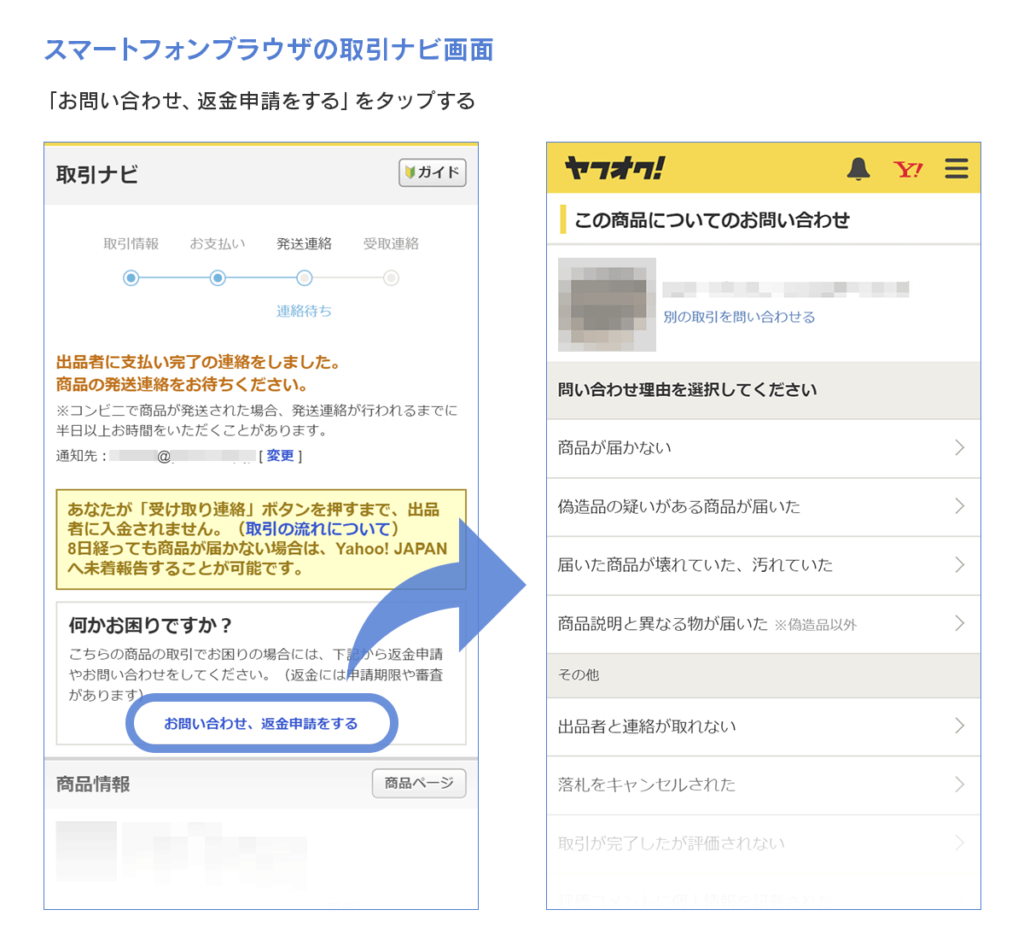Tap the blurred product thumbnail image
Screen dimensions: 1024x939
606,304
